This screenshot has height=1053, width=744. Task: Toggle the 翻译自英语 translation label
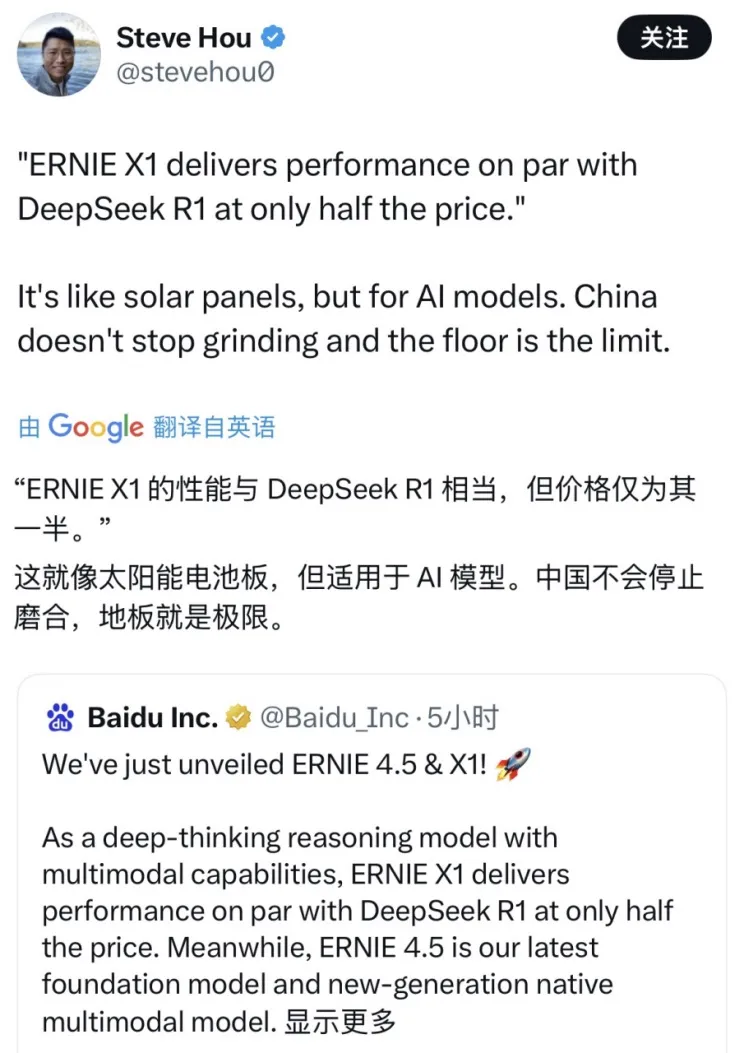click(214, 427)
